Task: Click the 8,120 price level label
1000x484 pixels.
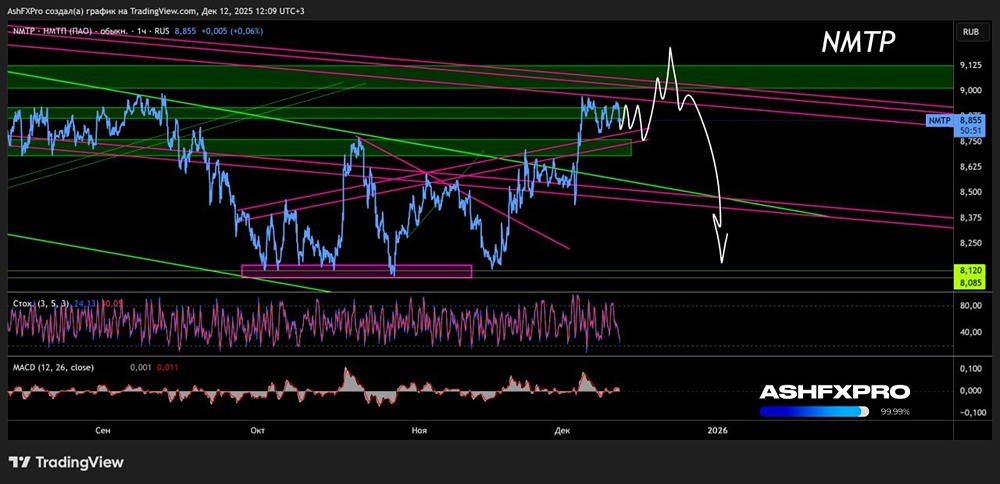Action: click(970, 270)
